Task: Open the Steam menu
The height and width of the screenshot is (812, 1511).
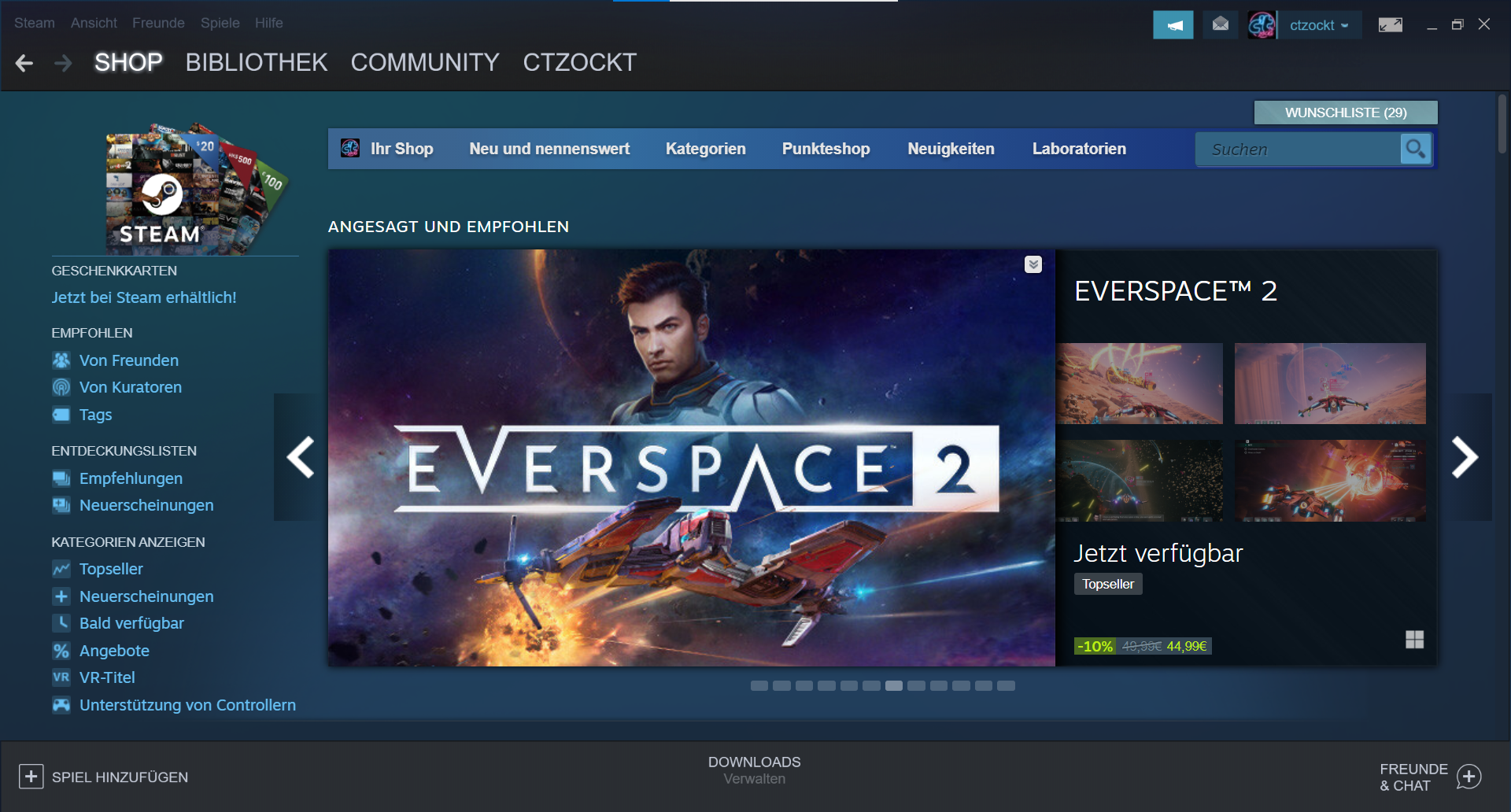Action: point(35,23)
